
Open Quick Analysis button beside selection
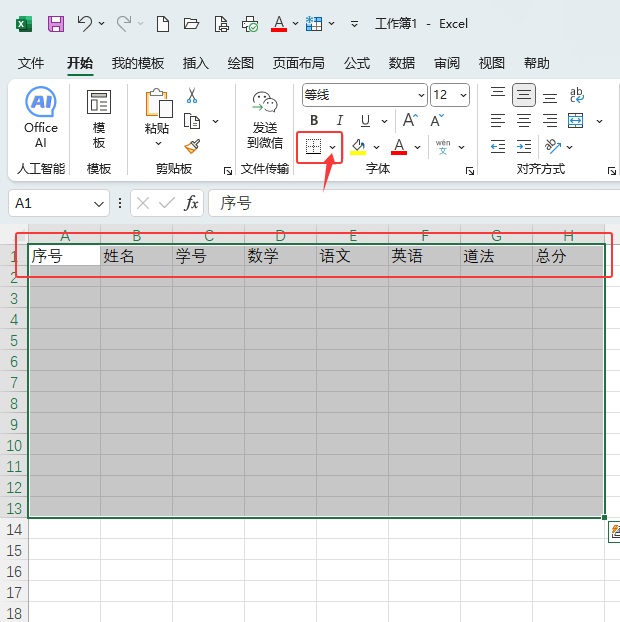pos(614,532)
